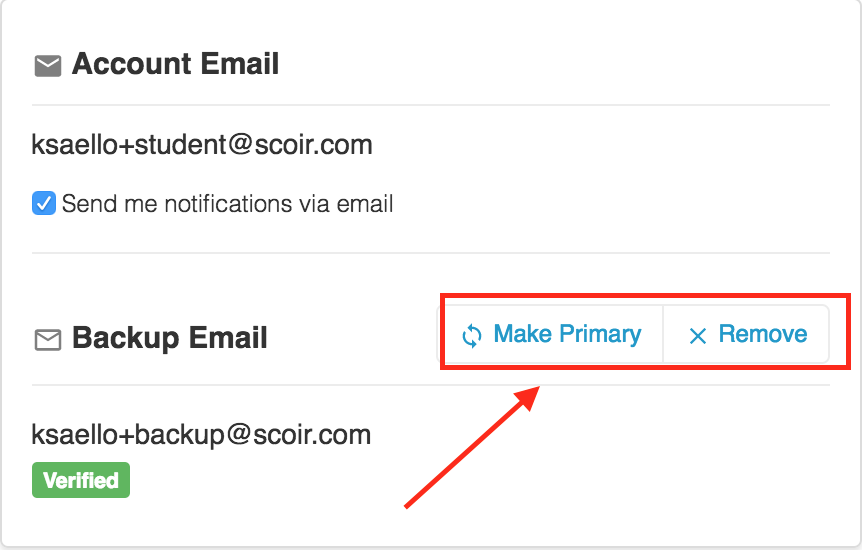Click the Backup Email heading
The width and height of the screenshot is (862, 550).
[x=169, y=338]
